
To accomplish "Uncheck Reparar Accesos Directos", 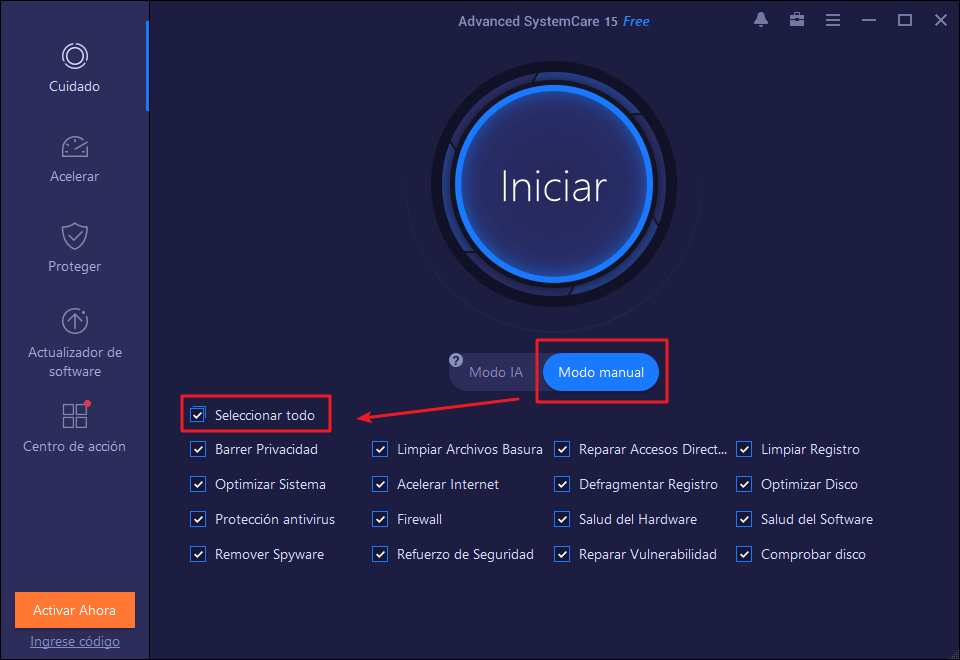I will tap(562, 449).
